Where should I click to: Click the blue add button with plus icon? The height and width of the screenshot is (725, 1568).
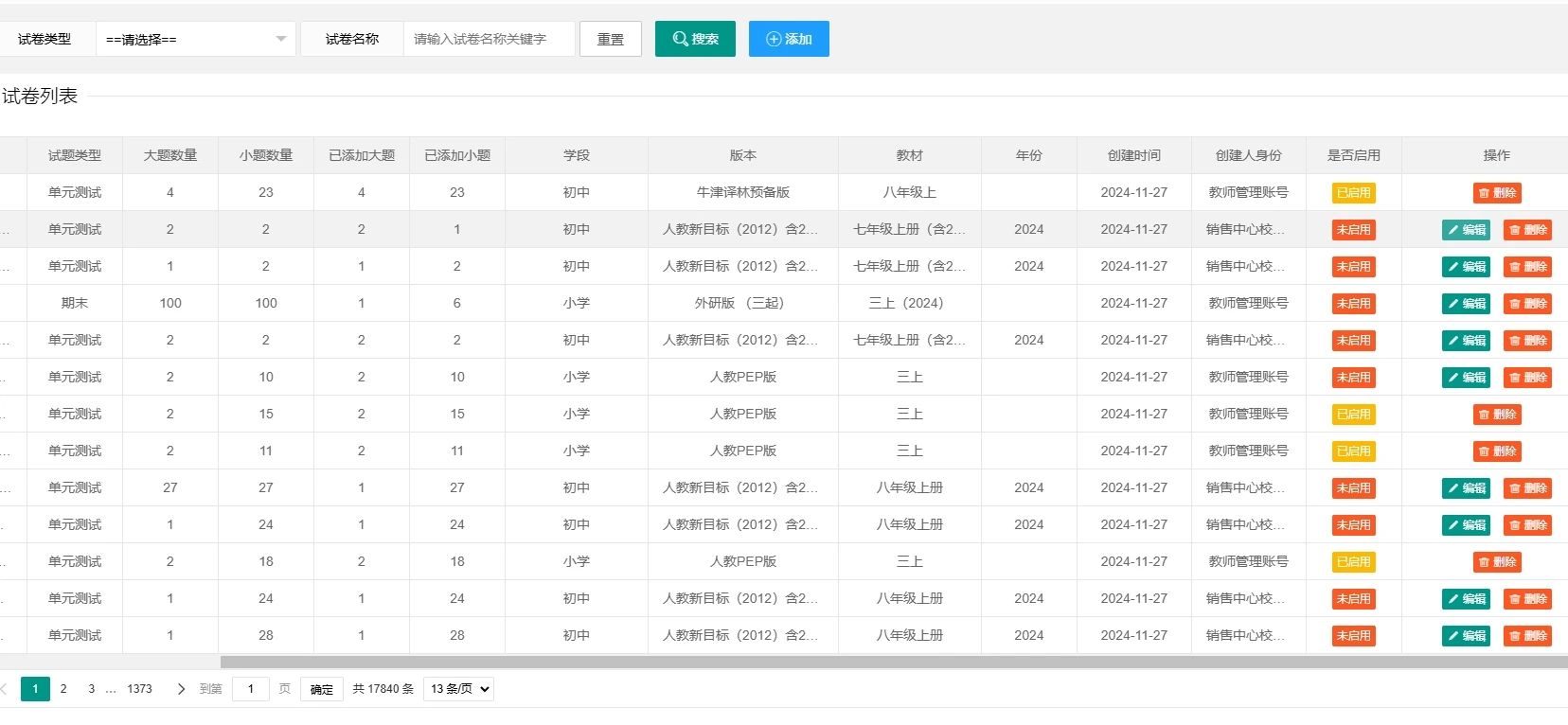[x=789, y=39]
